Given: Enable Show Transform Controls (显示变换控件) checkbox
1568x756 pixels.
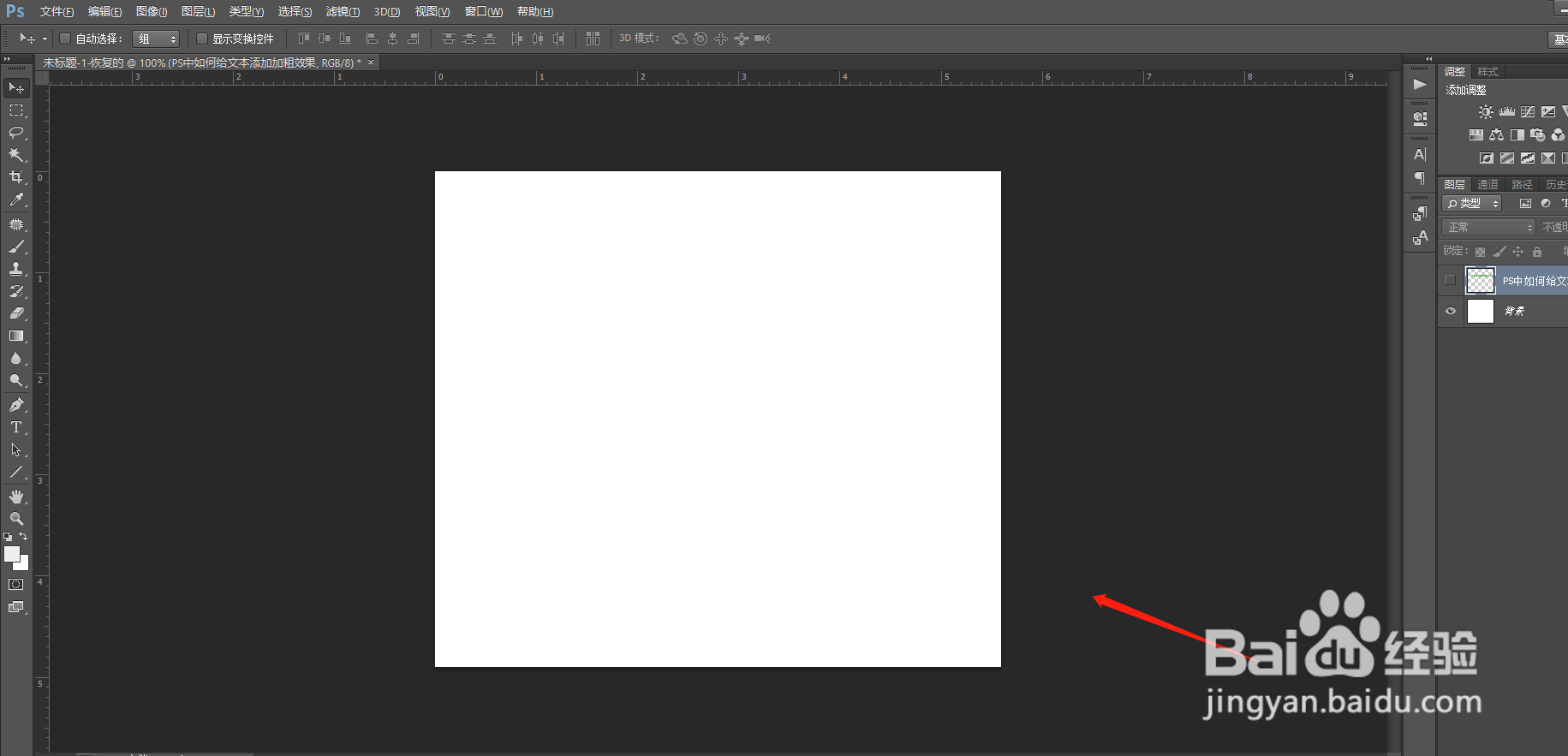Looking at the screenshot, I should (x=202, y=39).
